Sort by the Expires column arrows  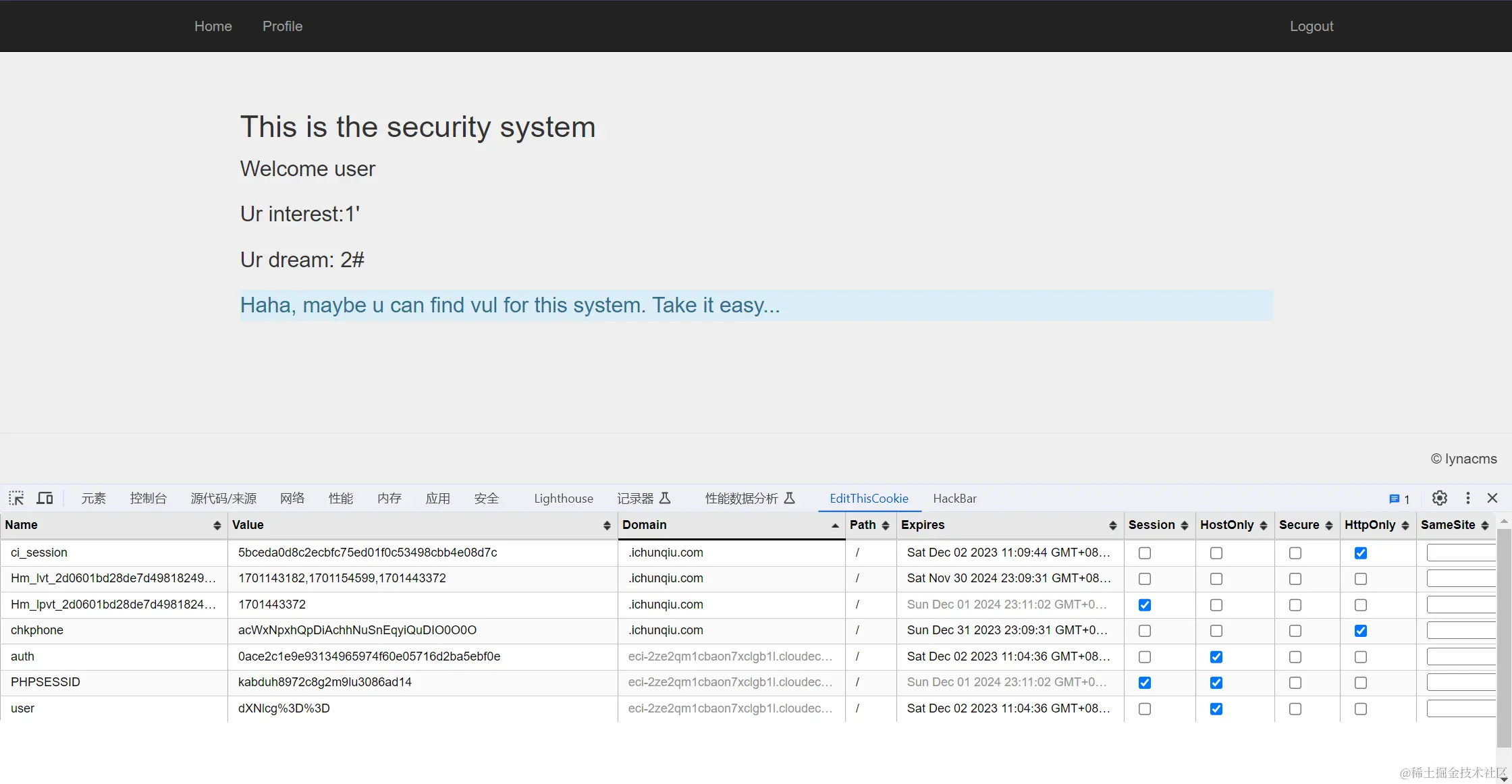pos(1112,526)
